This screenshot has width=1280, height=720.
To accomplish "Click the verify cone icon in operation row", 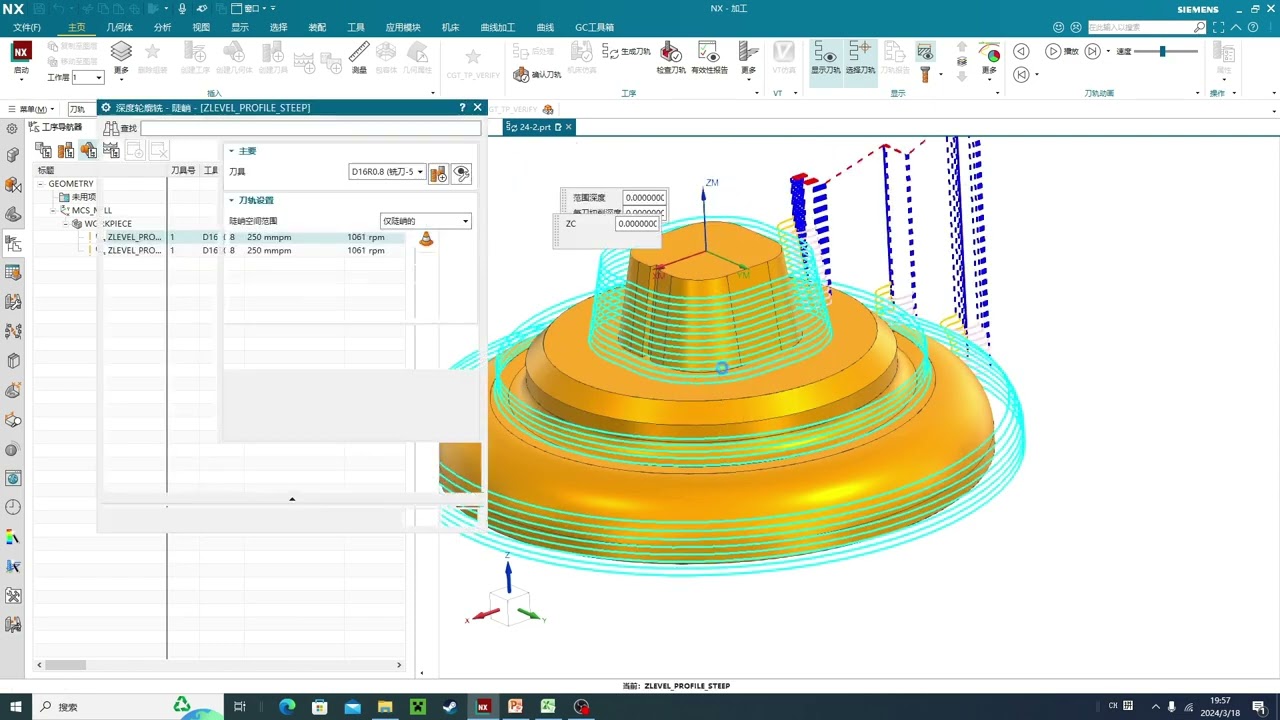I will 426,239.
